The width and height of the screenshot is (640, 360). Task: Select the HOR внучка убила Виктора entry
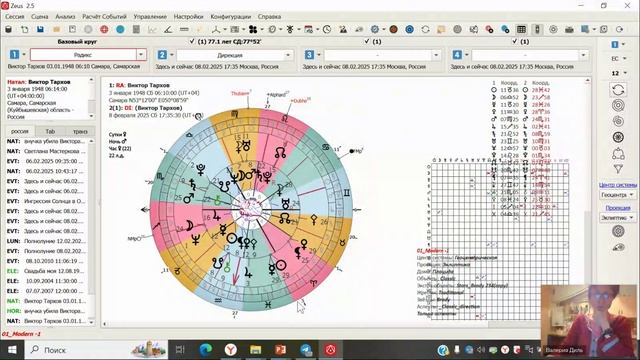47,311
